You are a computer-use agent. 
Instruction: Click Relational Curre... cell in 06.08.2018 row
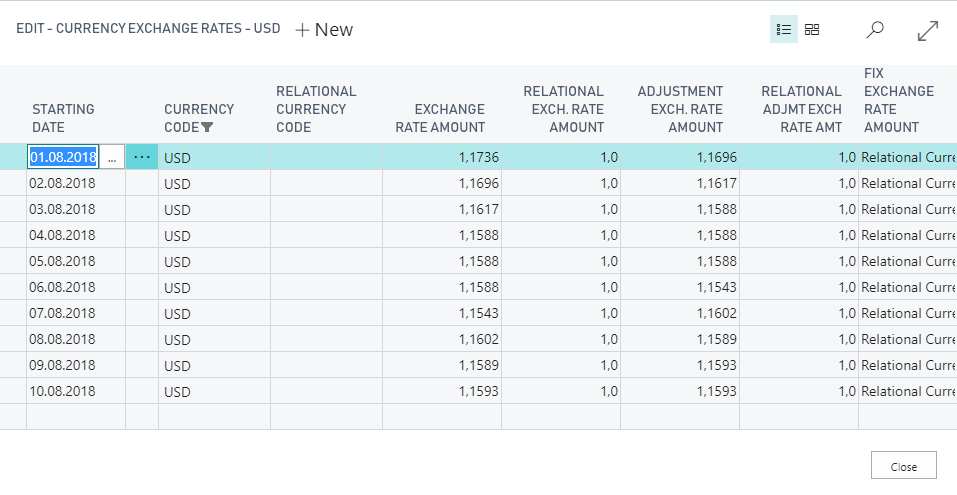click(908, 287)
